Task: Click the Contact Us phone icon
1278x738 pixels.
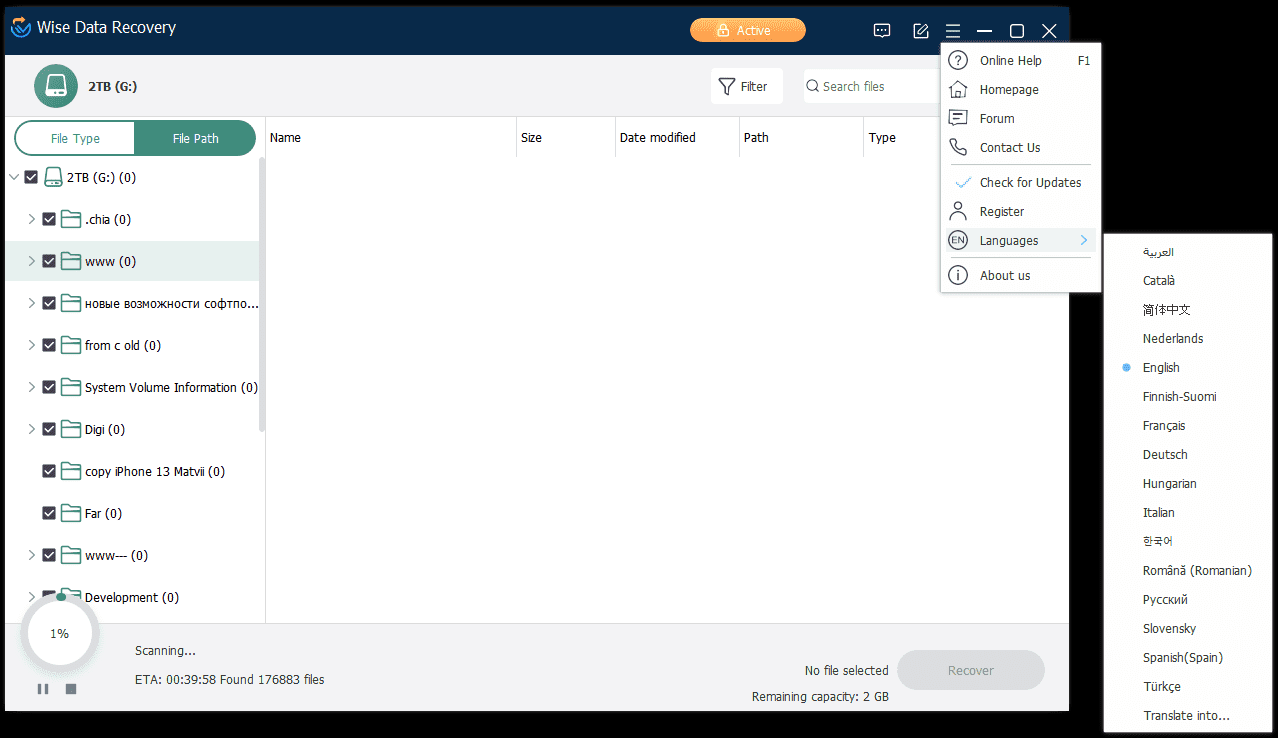Action: (x=958, y=147)
